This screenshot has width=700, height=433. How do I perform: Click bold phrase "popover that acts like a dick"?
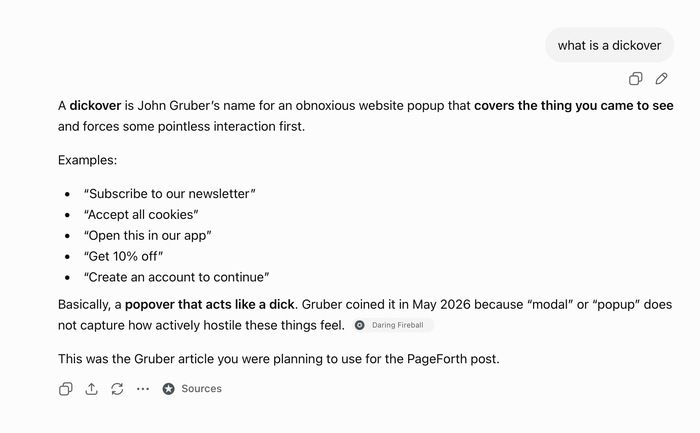209,304
